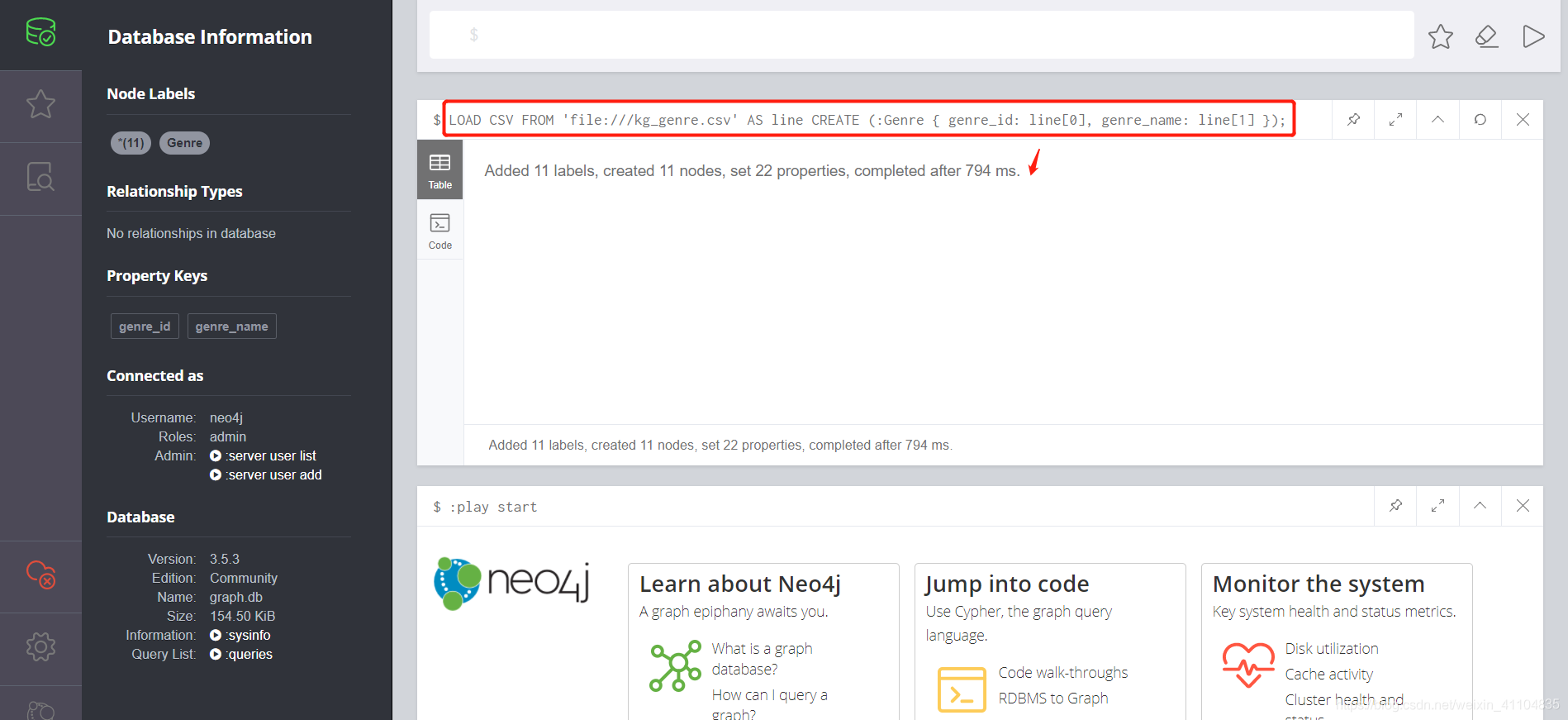Screen dimensions: 1568x720
Task: Select the Genre node label
Action: pyautogui.click(x=184, y=143)
